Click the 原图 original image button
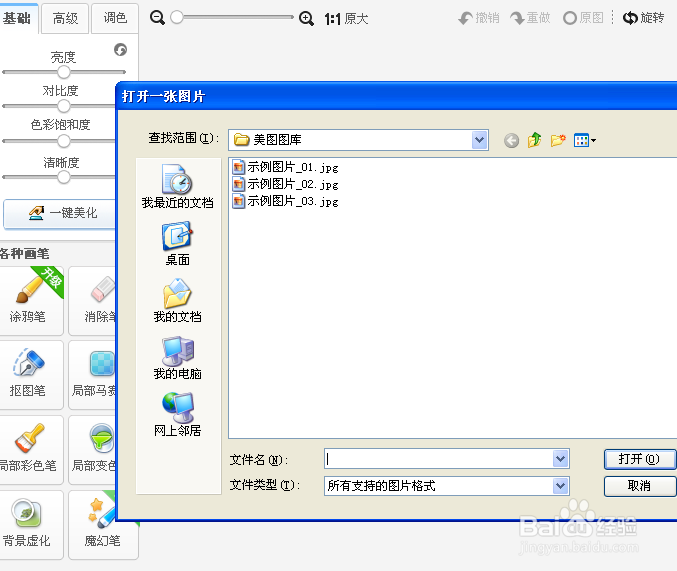 point(583,18)
